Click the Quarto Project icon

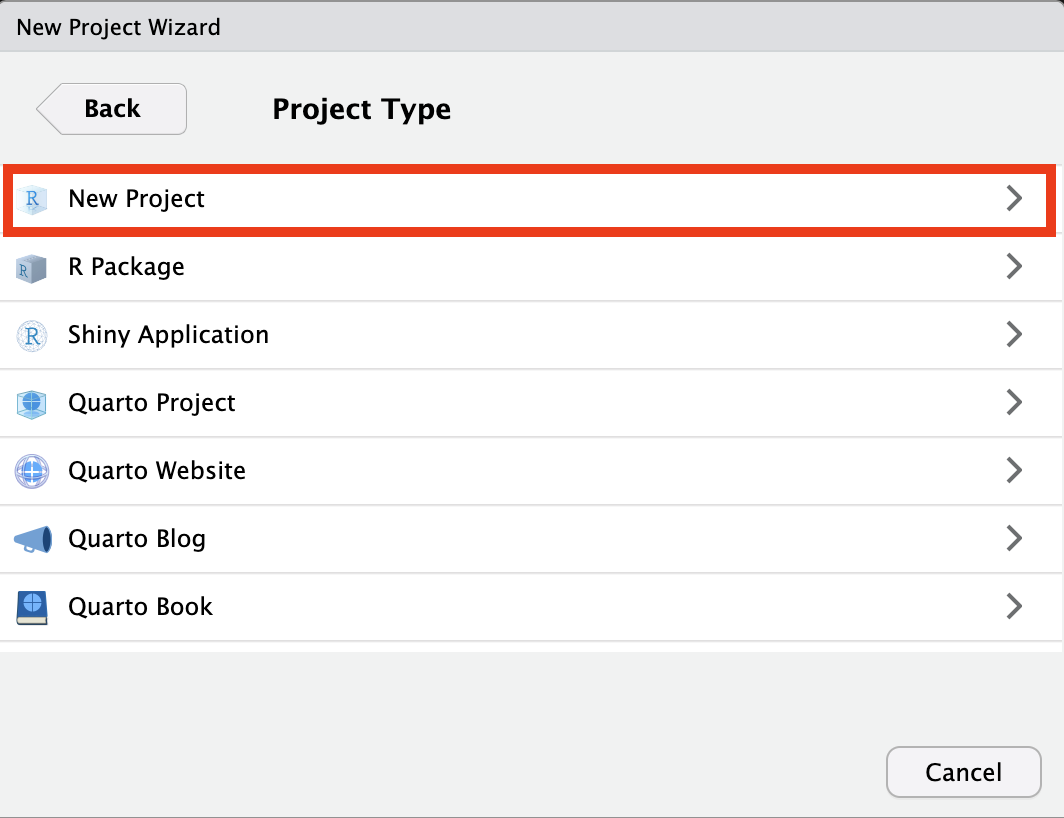(x=32, y=404)
